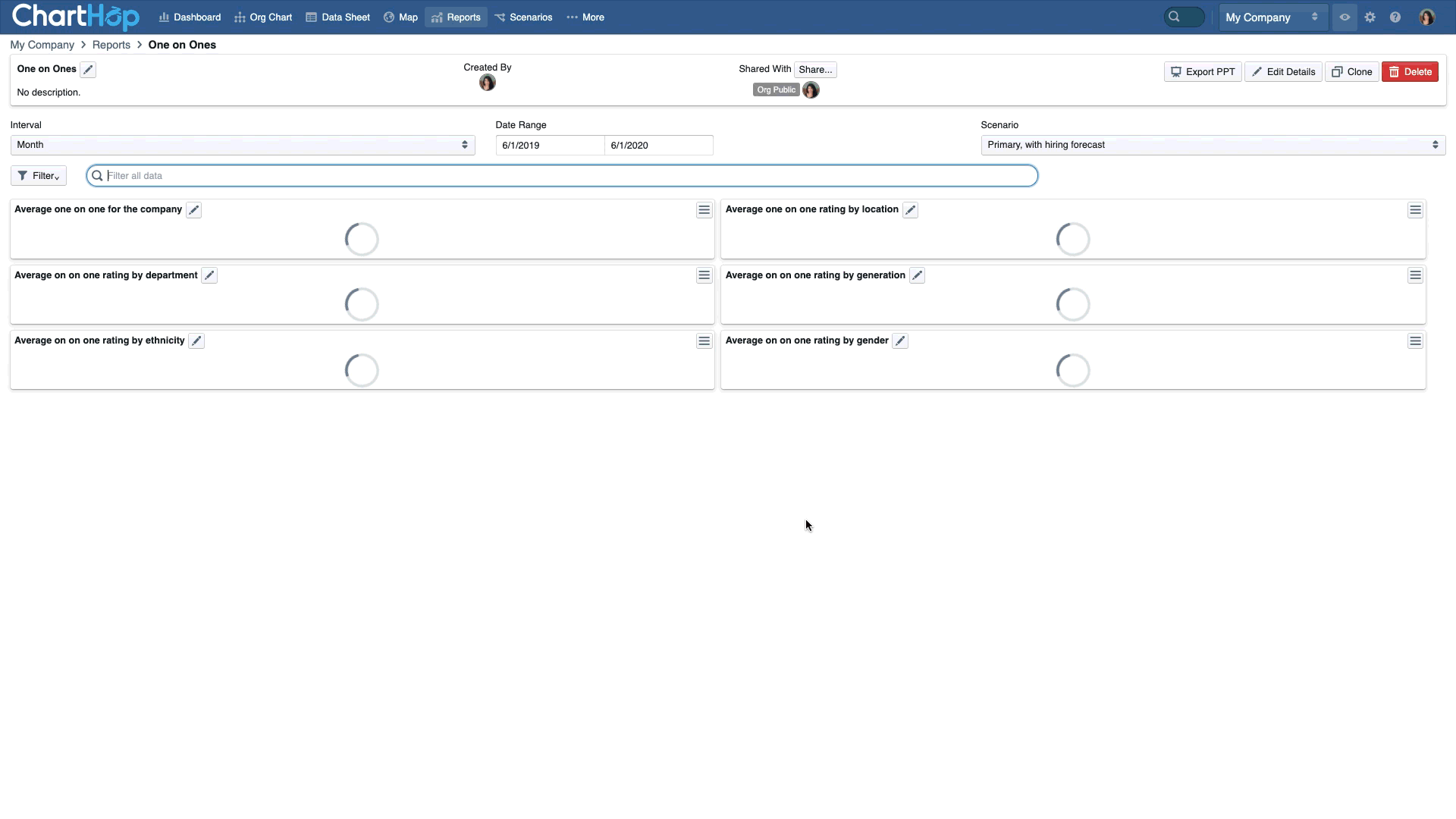The height and width of the screenshot is (819, 1456).
Task: Open the Org Chart view
Action: coord(263,17)
